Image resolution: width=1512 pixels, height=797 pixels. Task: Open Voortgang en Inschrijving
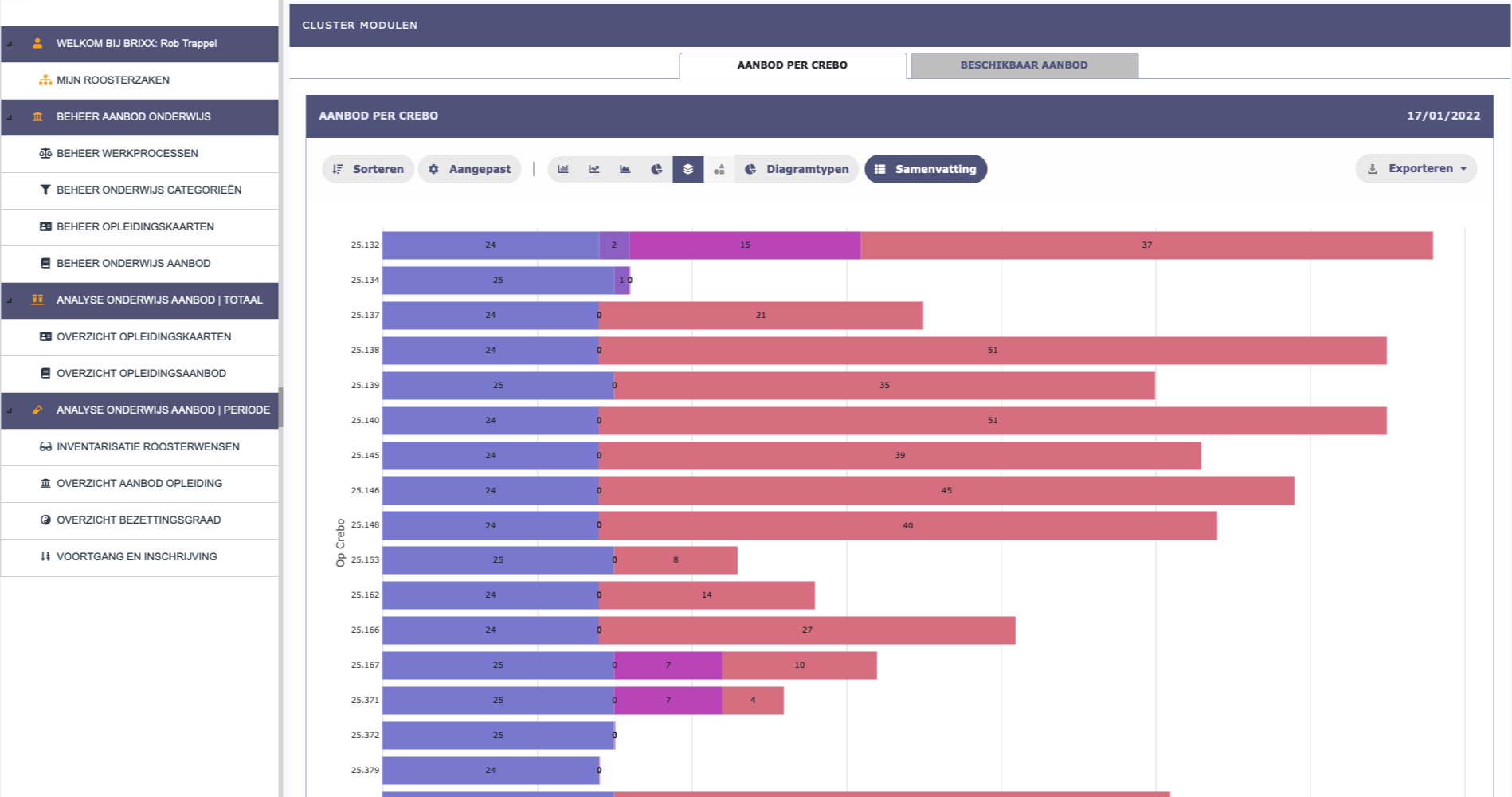pos(140,557)
